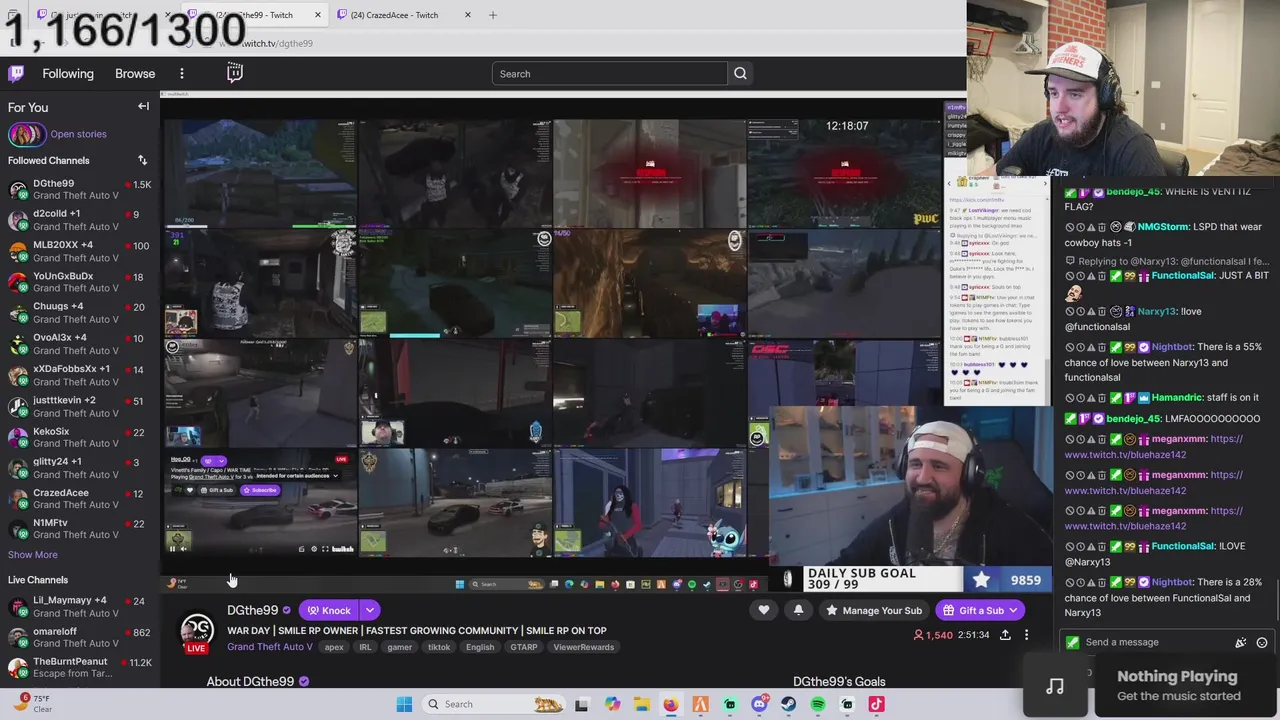
Task: Go to the Twitch home logo
Action: 16,73
